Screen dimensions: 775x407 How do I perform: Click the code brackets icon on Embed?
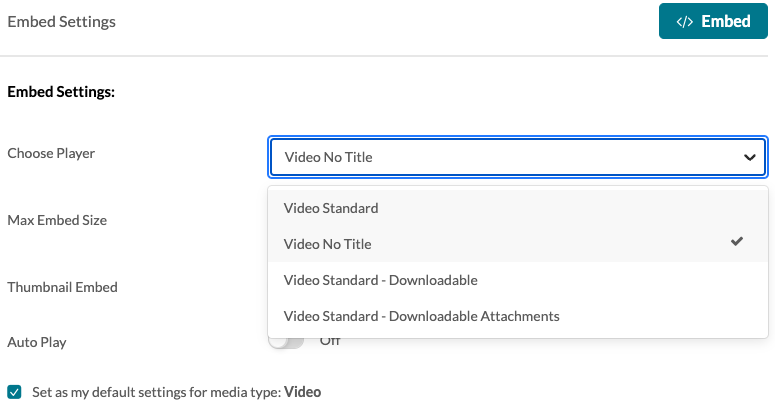[x=685, y=22]
